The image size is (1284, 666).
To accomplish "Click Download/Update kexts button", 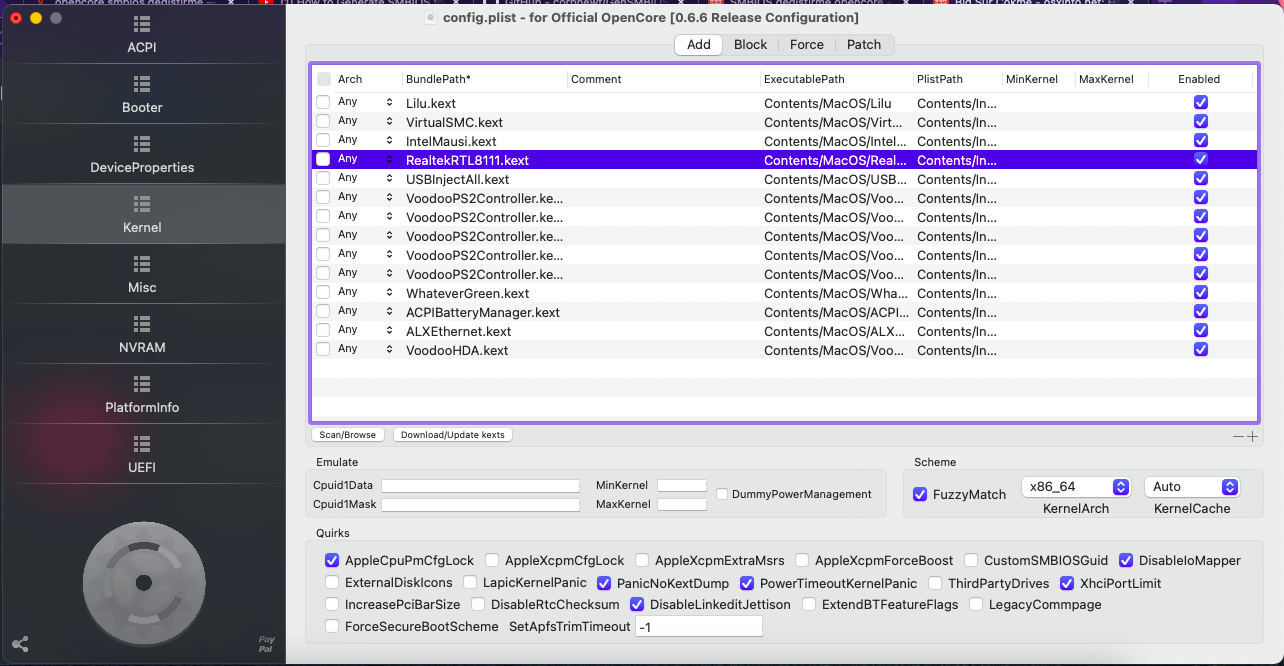I will point(453,435).
